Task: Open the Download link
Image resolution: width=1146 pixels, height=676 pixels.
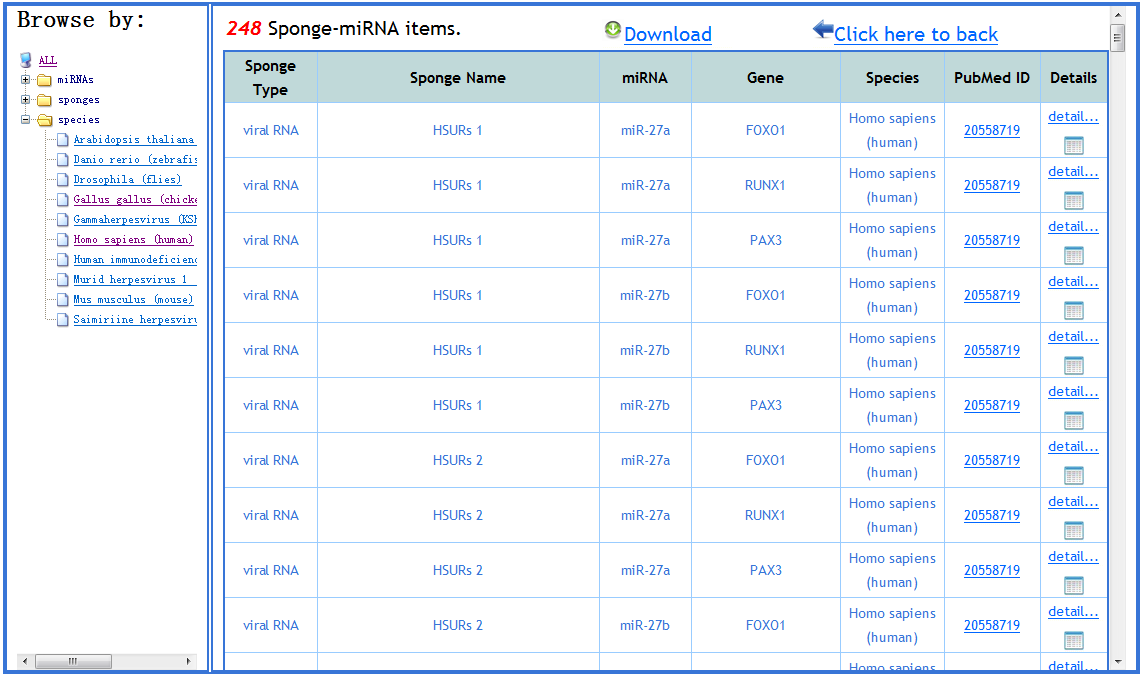Action: point(667,35)
